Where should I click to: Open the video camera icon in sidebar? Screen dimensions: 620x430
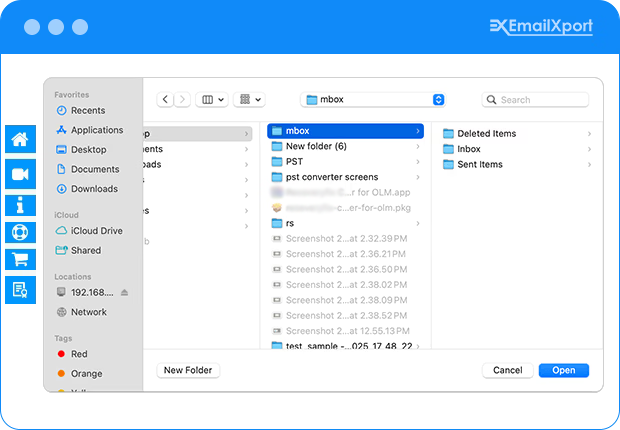coord(20,174)
